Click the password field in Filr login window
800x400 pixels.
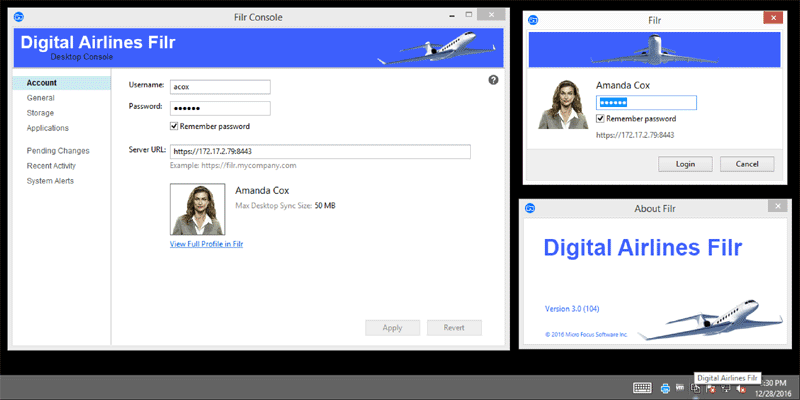646,103
